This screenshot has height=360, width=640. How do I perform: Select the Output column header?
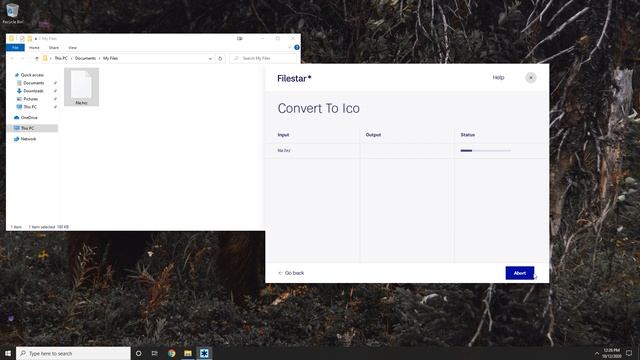(373, 135)
